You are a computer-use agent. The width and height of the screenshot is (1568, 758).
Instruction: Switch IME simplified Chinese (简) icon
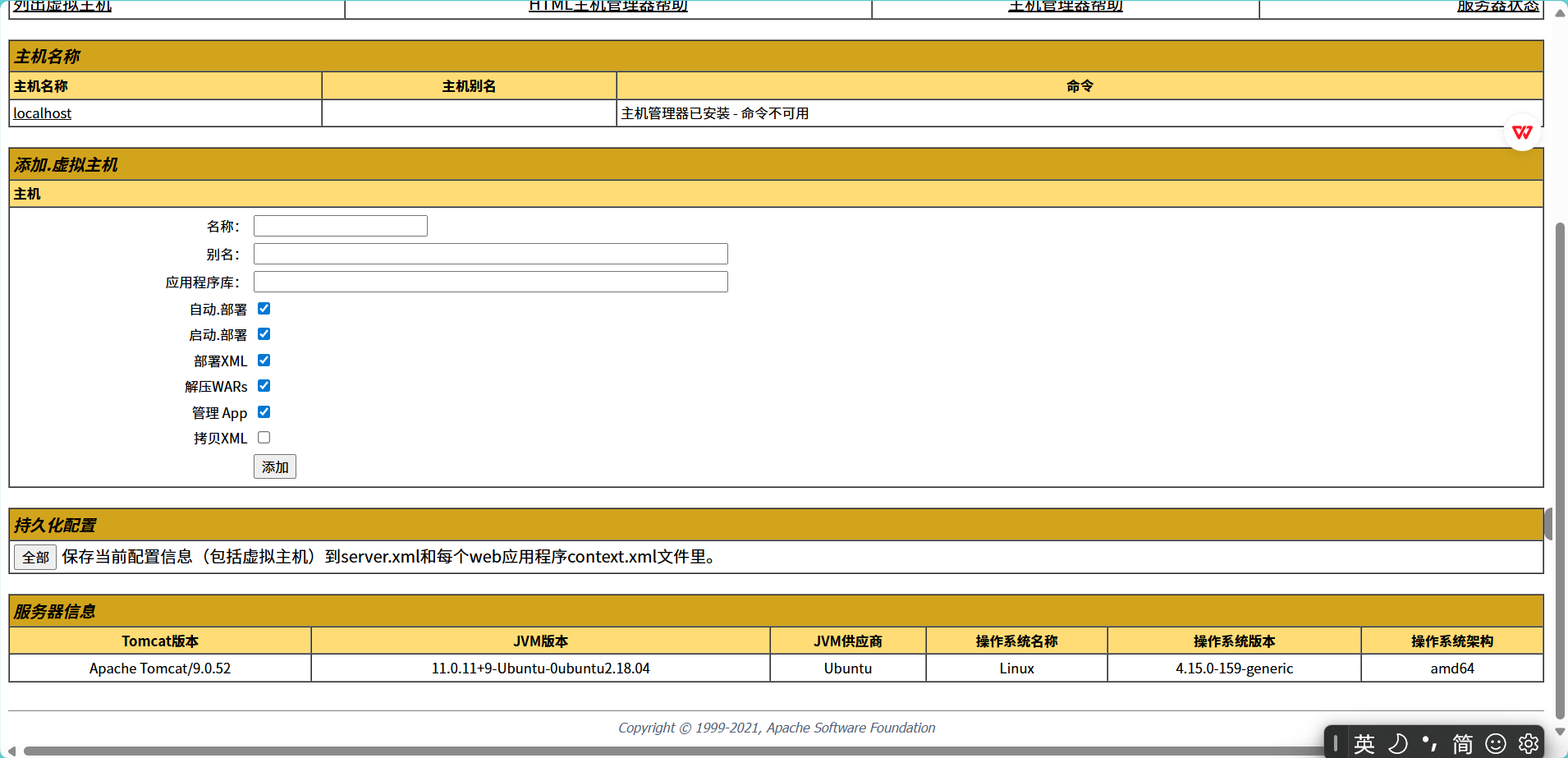(x=1463, y=744)
